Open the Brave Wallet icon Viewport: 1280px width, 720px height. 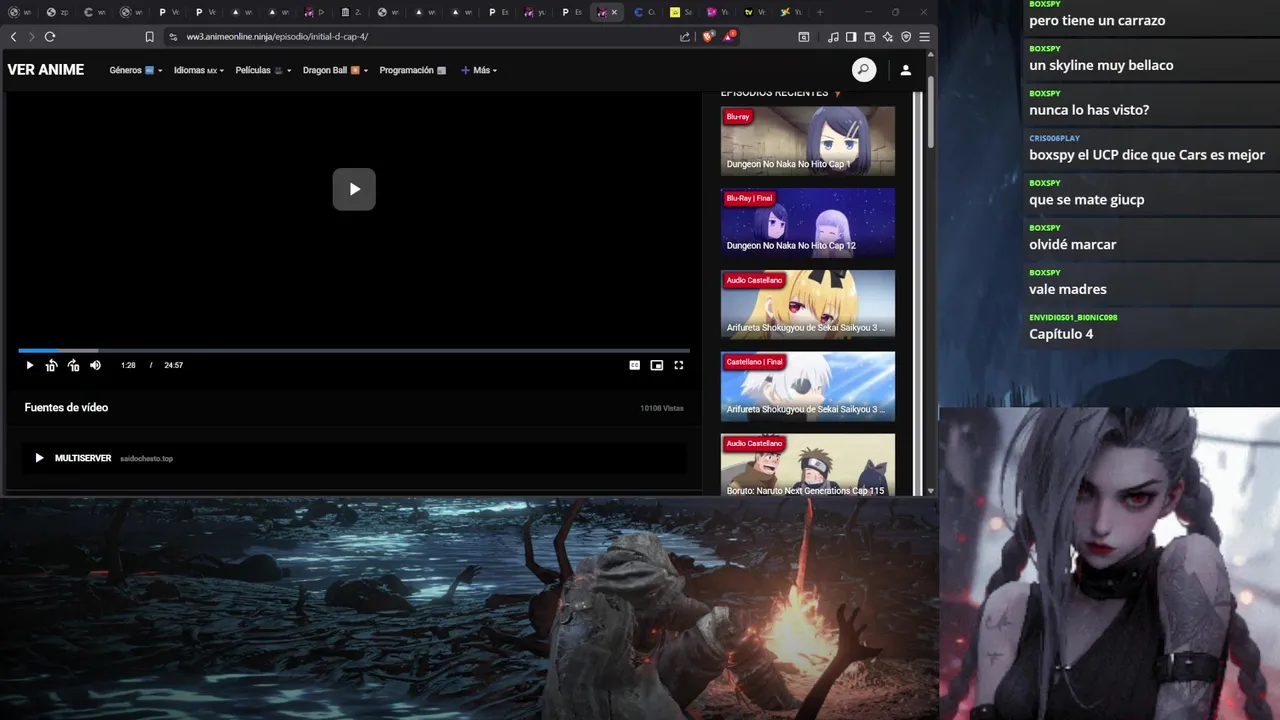[x=870, y=37]
